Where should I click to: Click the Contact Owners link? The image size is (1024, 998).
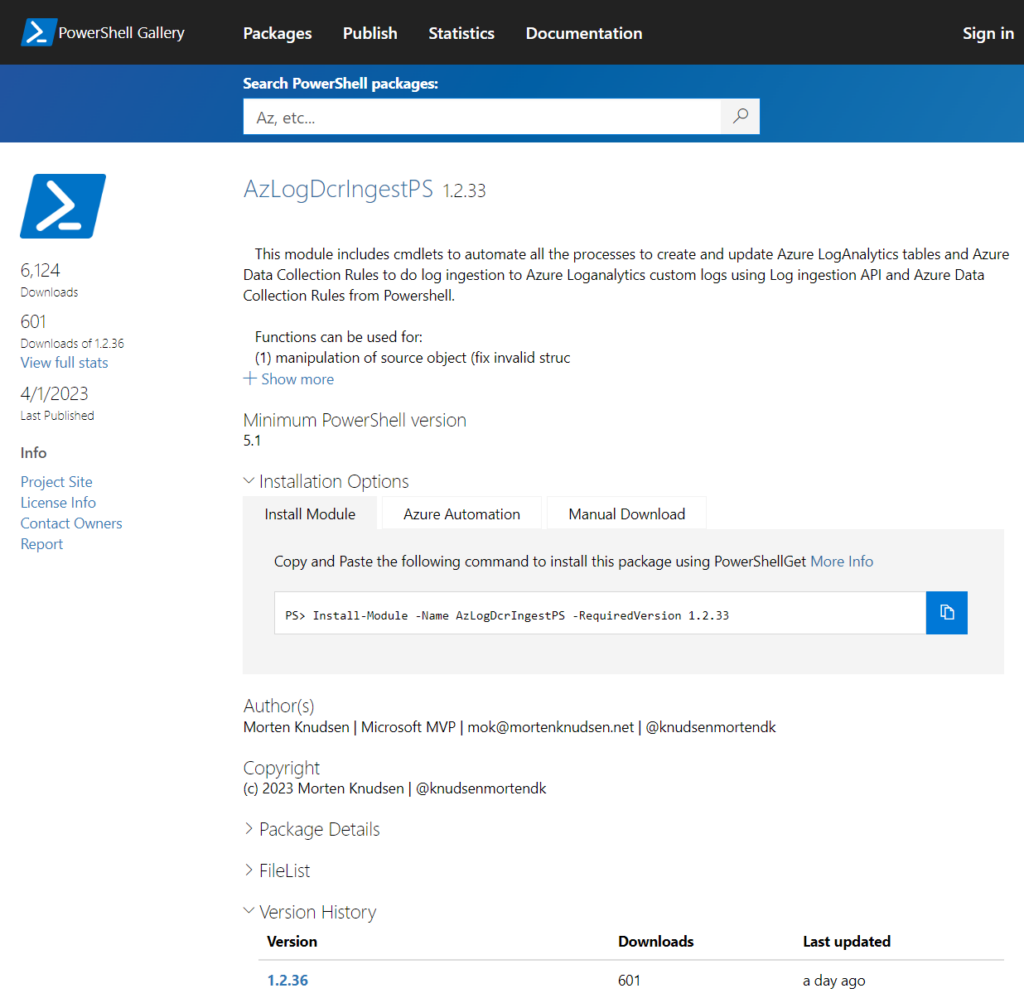click(x=71, y=523)
